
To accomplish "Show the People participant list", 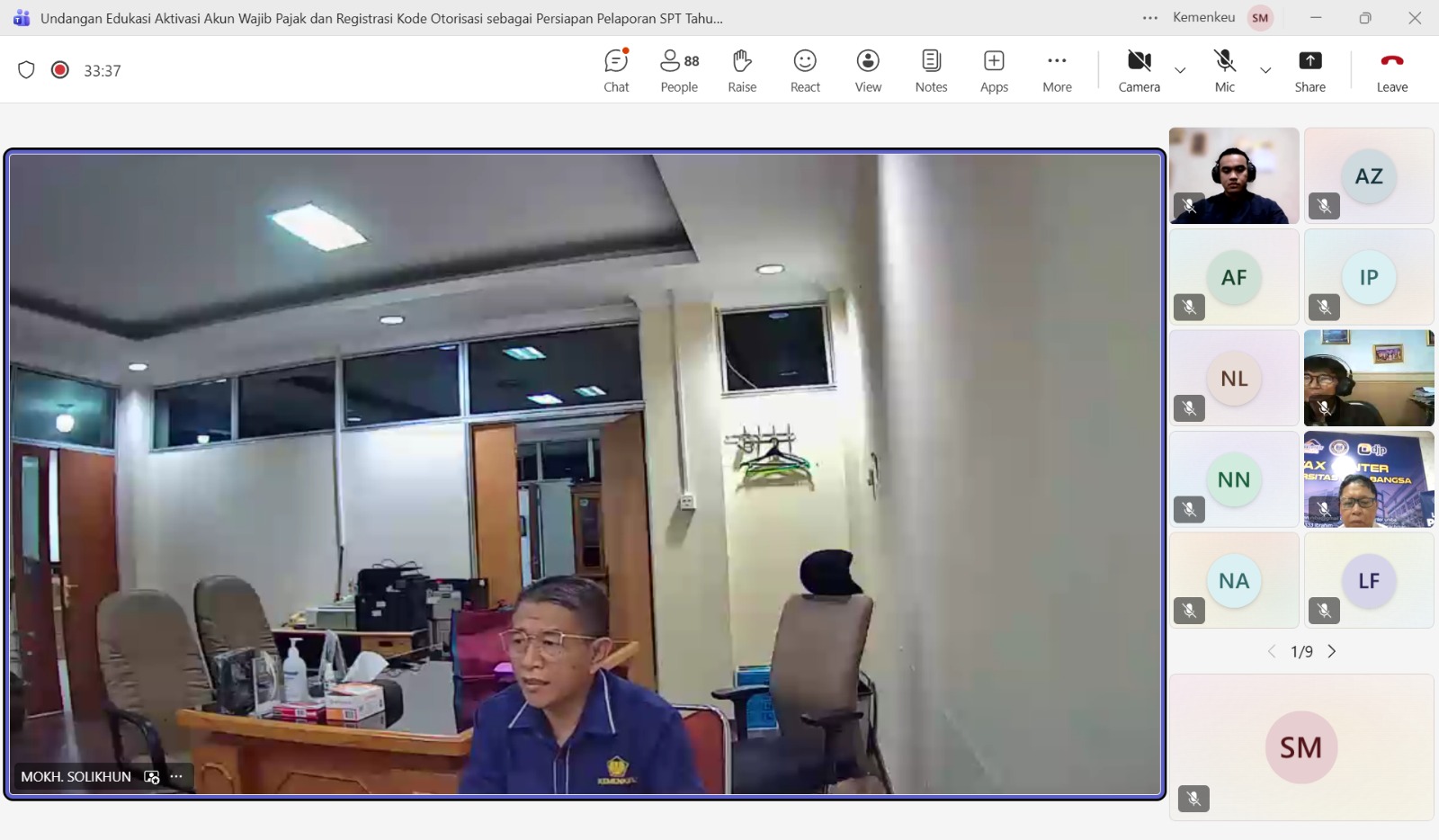I will click(x=679, y=70).
